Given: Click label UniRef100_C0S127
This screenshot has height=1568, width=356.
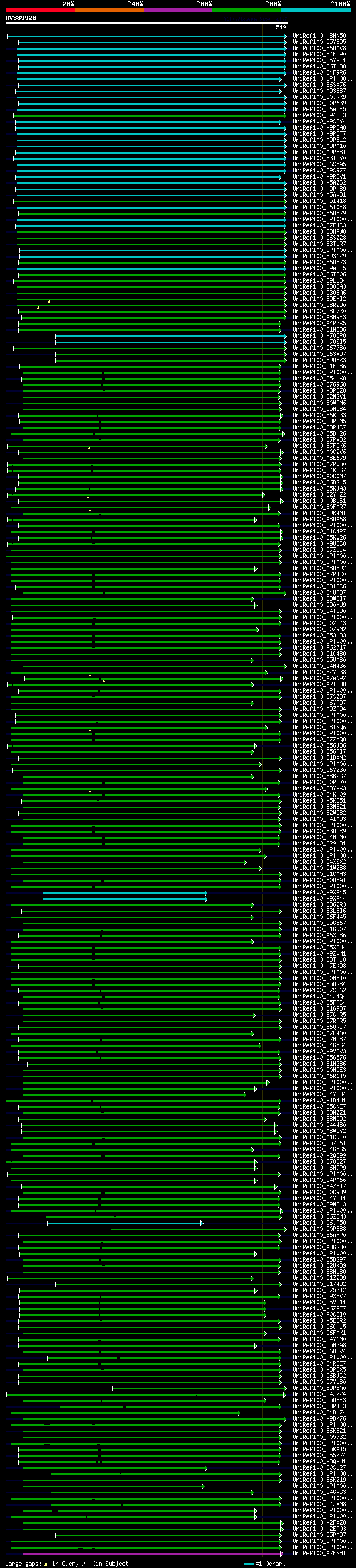Looking at the screenshot, I should (x=319, y=1467).
